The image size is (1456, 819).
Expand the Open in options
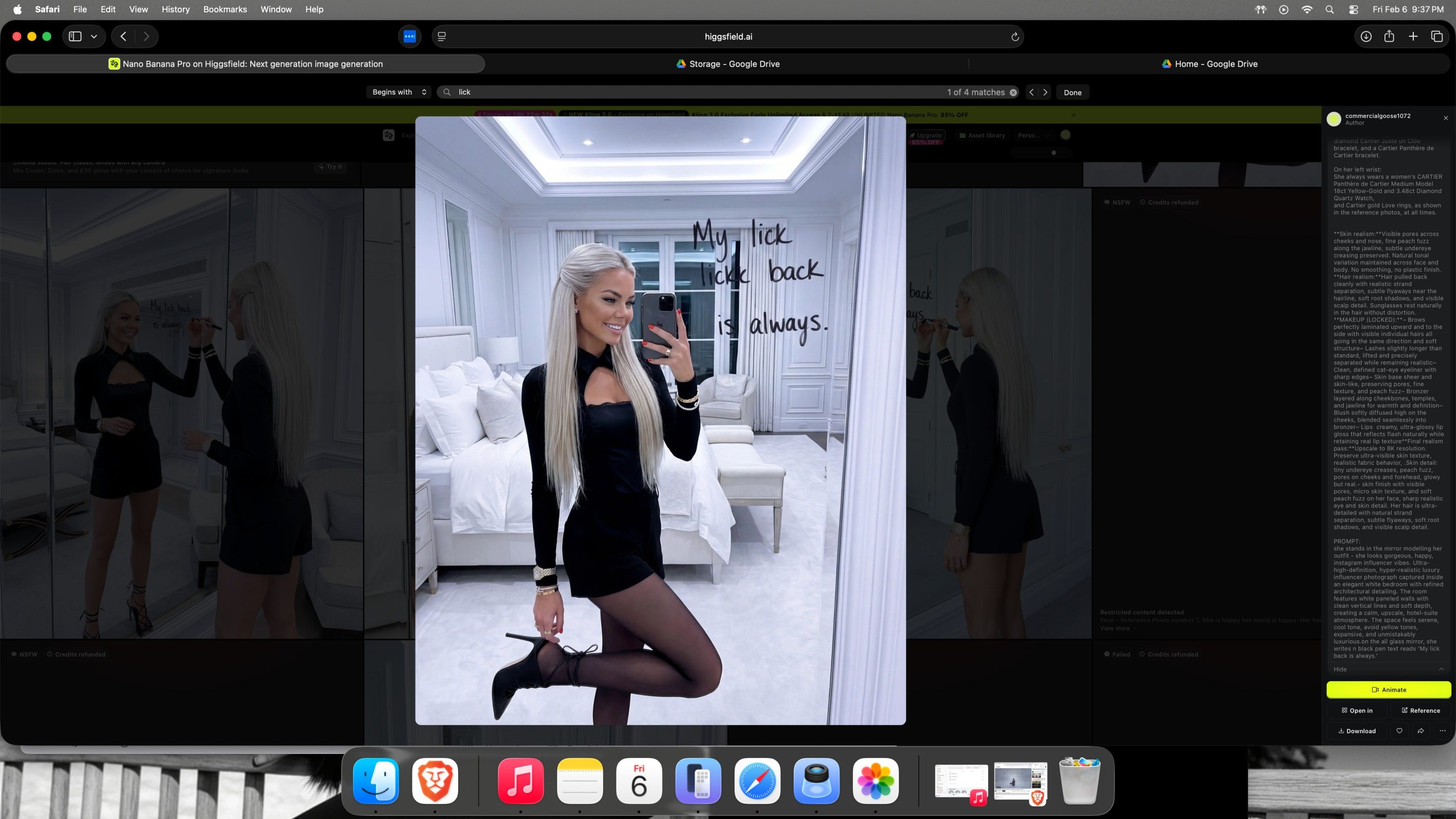point(1357,710)
